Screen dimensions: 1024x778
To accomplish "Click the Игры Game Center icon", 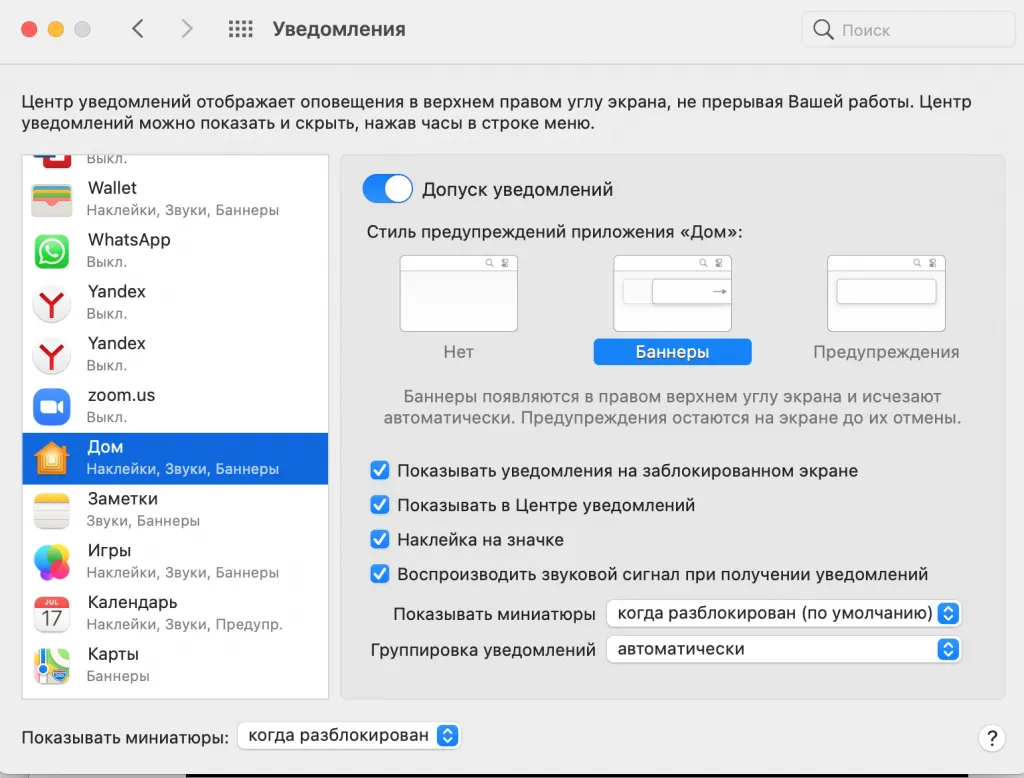I will [x=52, y=561].
